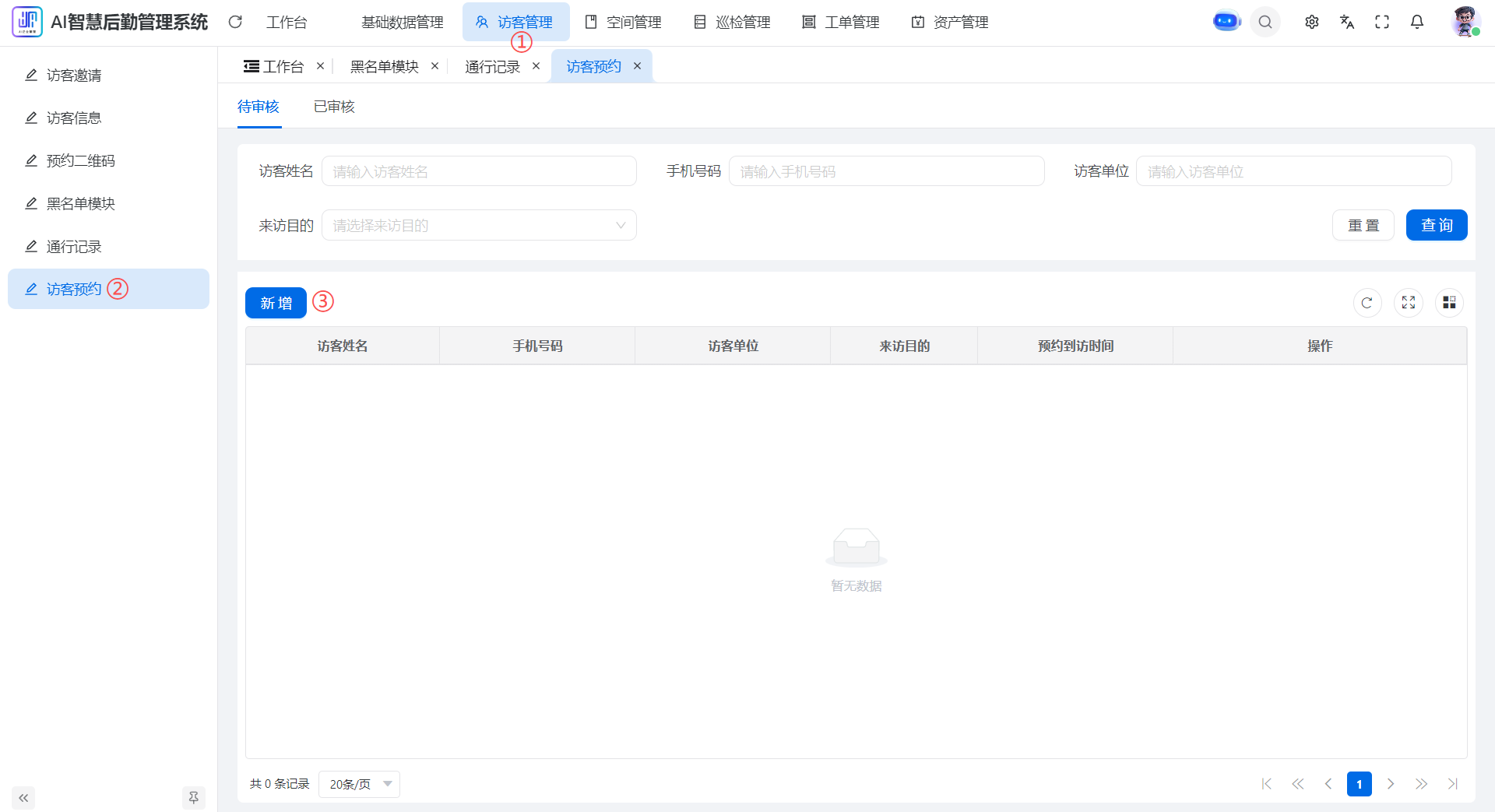Open the 空间管理 top menu
This screenshot has width=1495, height=812.
624,23
